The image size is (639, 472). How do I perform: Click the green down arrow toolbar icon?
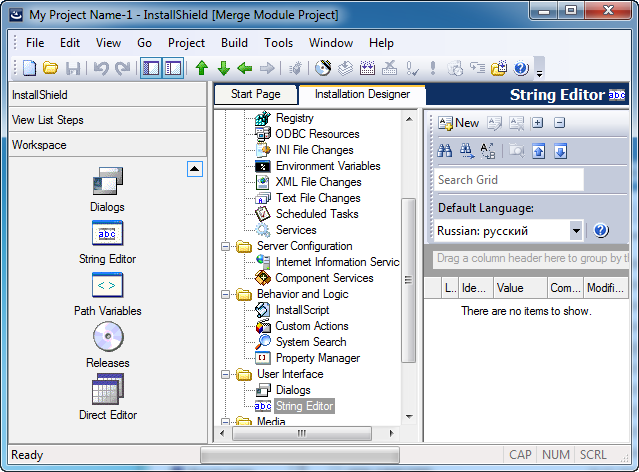223,68
